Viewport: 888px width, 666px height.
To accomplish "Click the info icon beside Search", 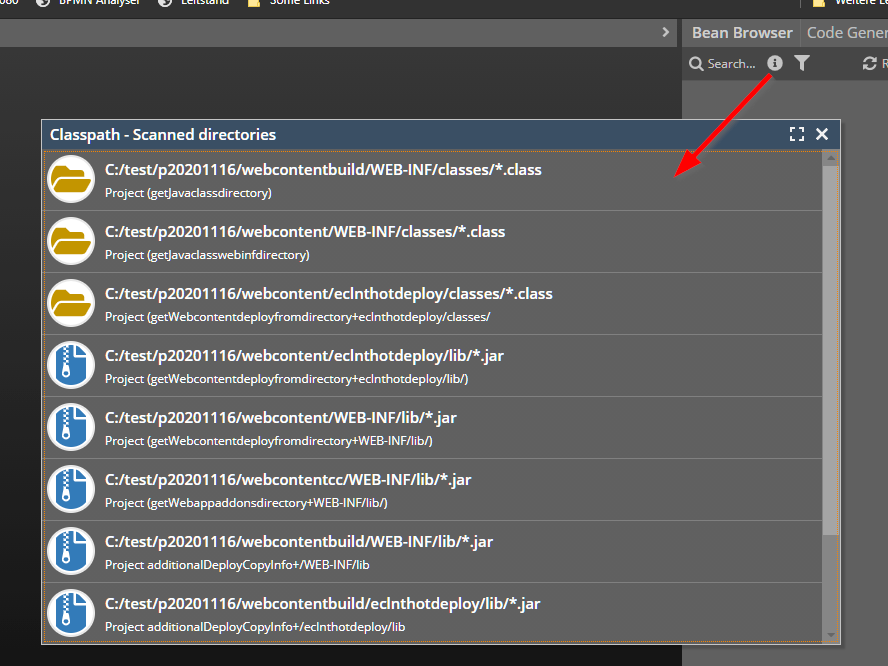I will [x=775, y=63].
